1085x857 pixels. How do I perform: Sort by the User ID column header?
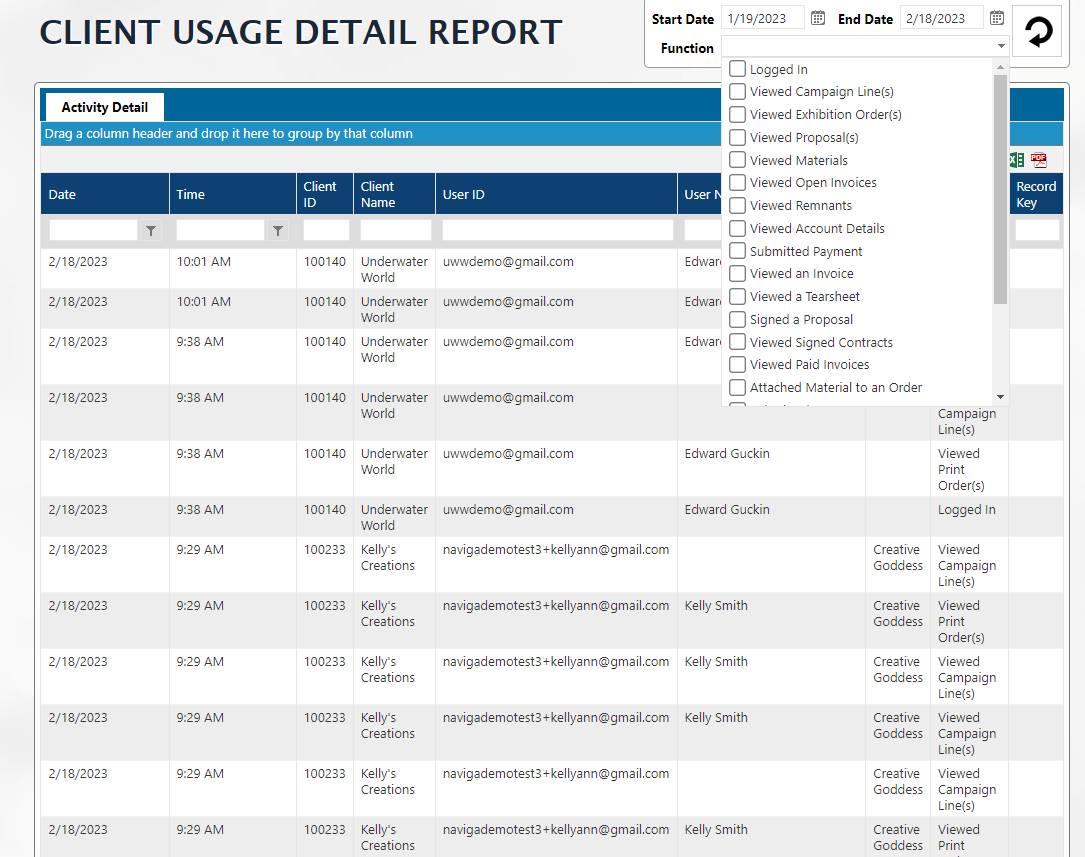coord(464,194)
